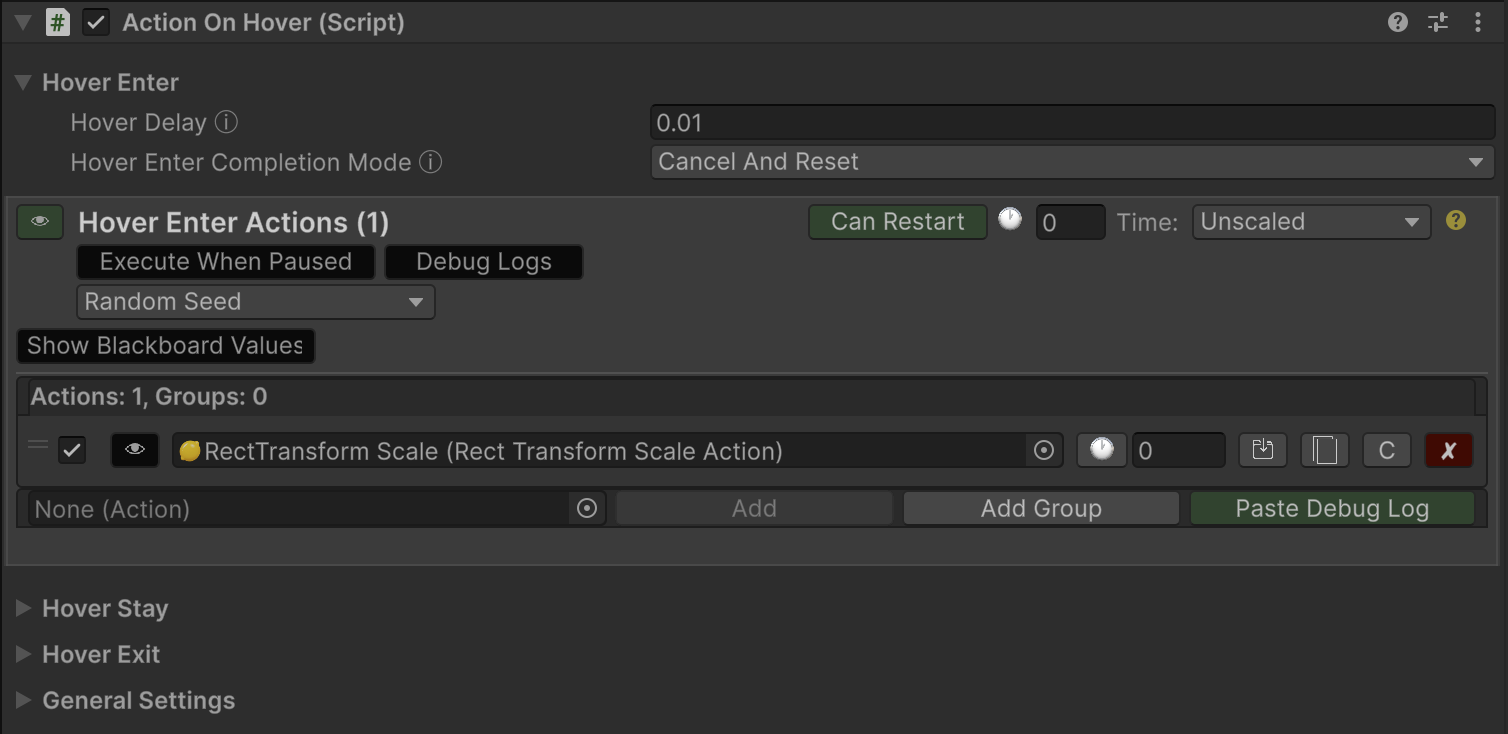Open the Random Seed dropdown
1508x734 pixels.
tap(255, 302)
